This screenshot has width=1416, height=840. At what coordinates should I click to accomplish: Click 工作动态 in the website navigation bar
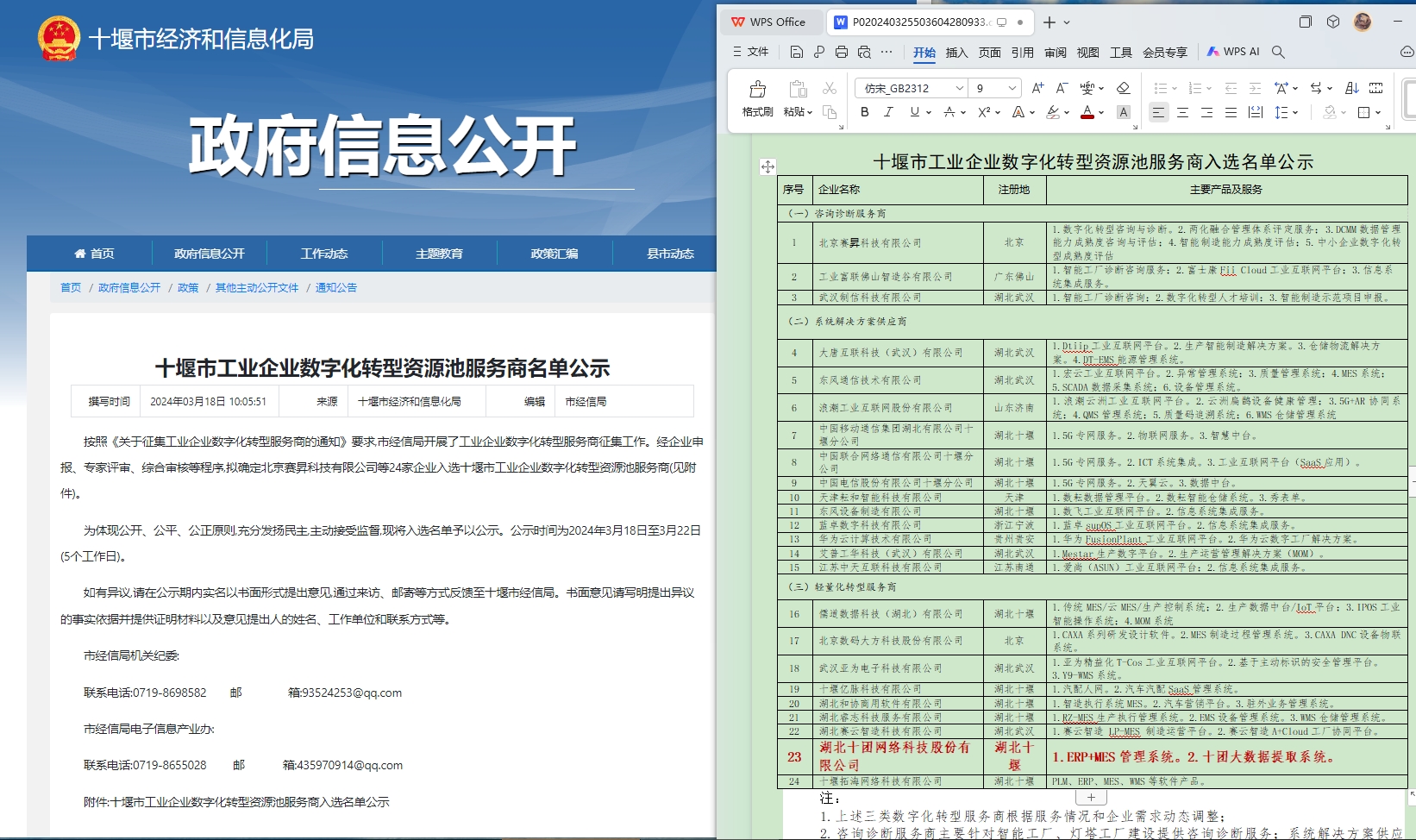point(324,254)
